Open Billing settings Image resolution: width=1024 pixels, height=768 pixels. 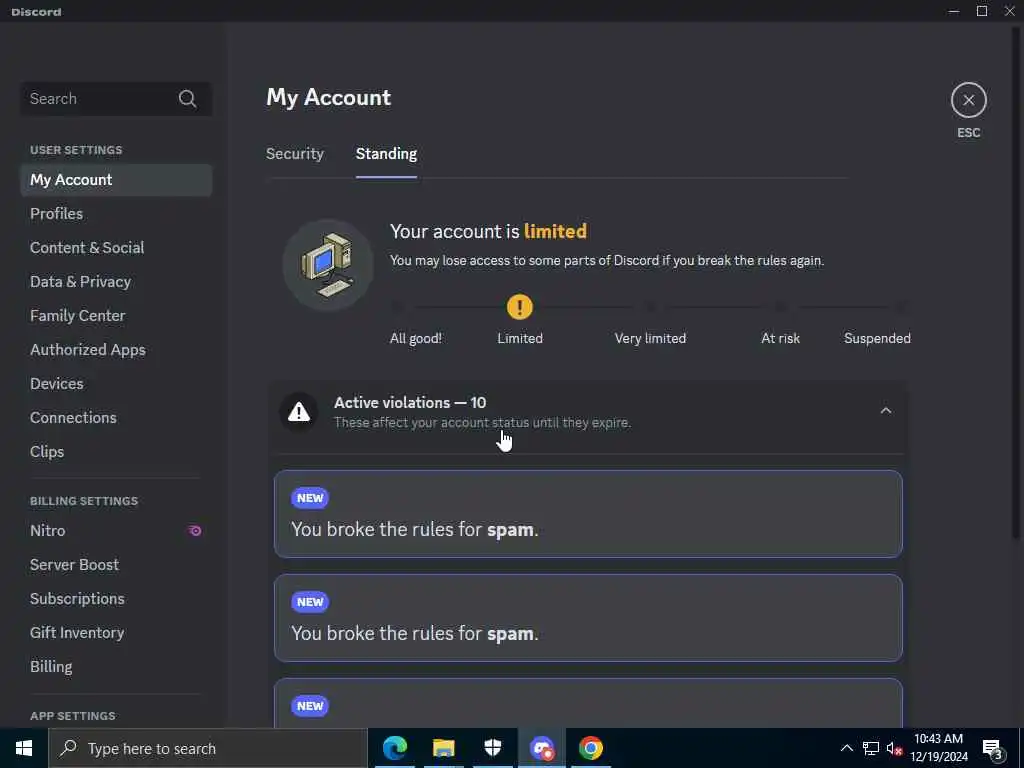pos(116,666)
